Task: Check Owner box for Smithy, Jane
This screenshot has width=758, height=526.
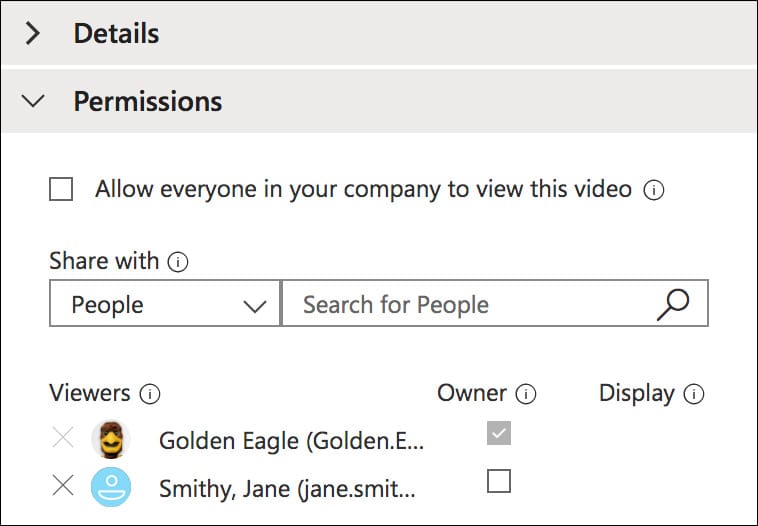Action: point(498,482)
